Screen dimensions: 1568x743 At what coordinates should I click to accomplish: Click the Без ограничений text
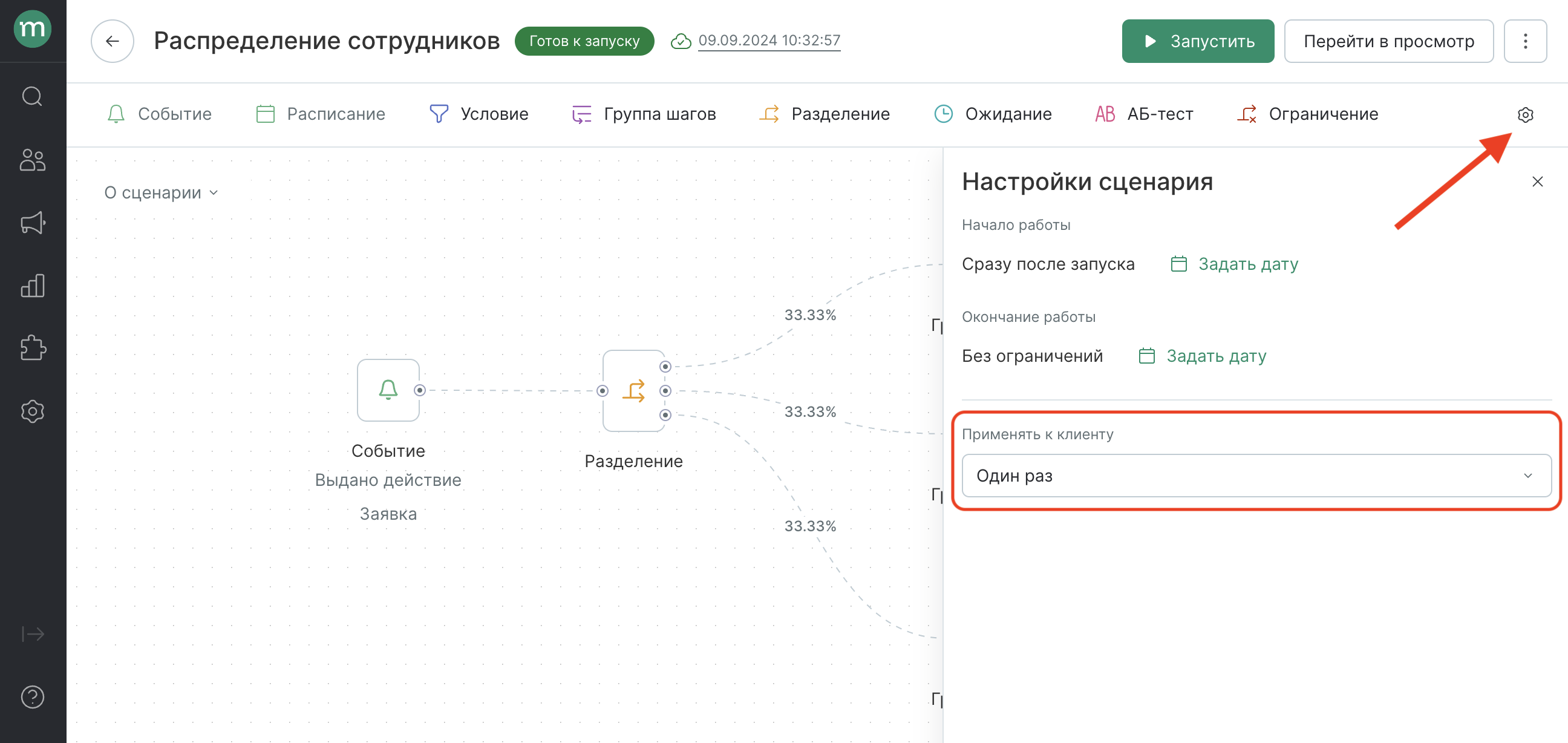point(1033,356)
